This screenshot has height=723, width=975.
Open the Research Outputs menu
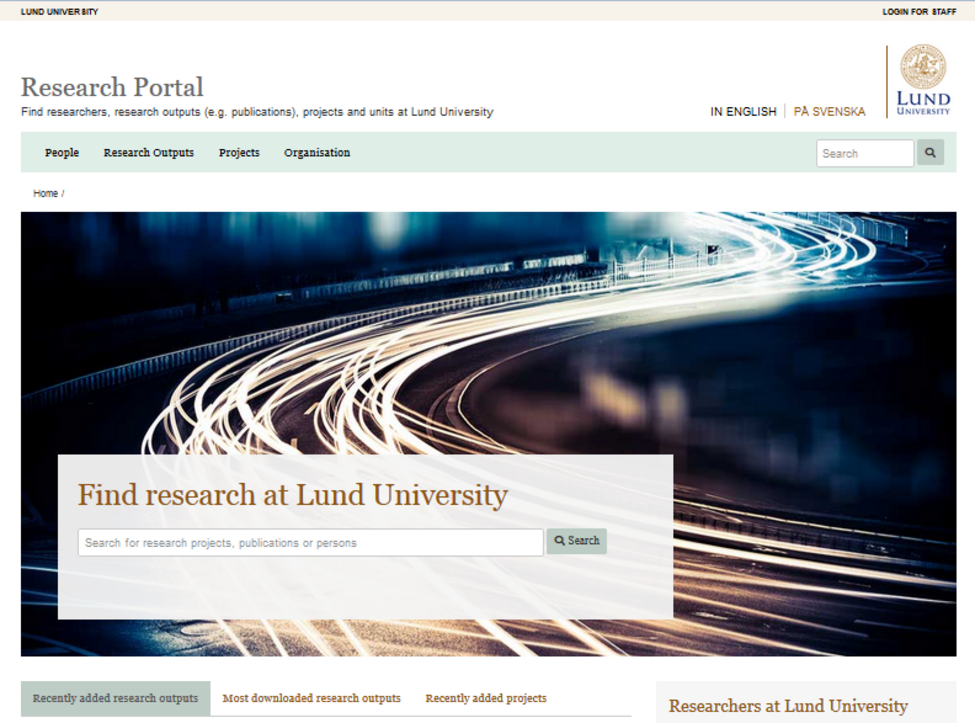[149, 152]
